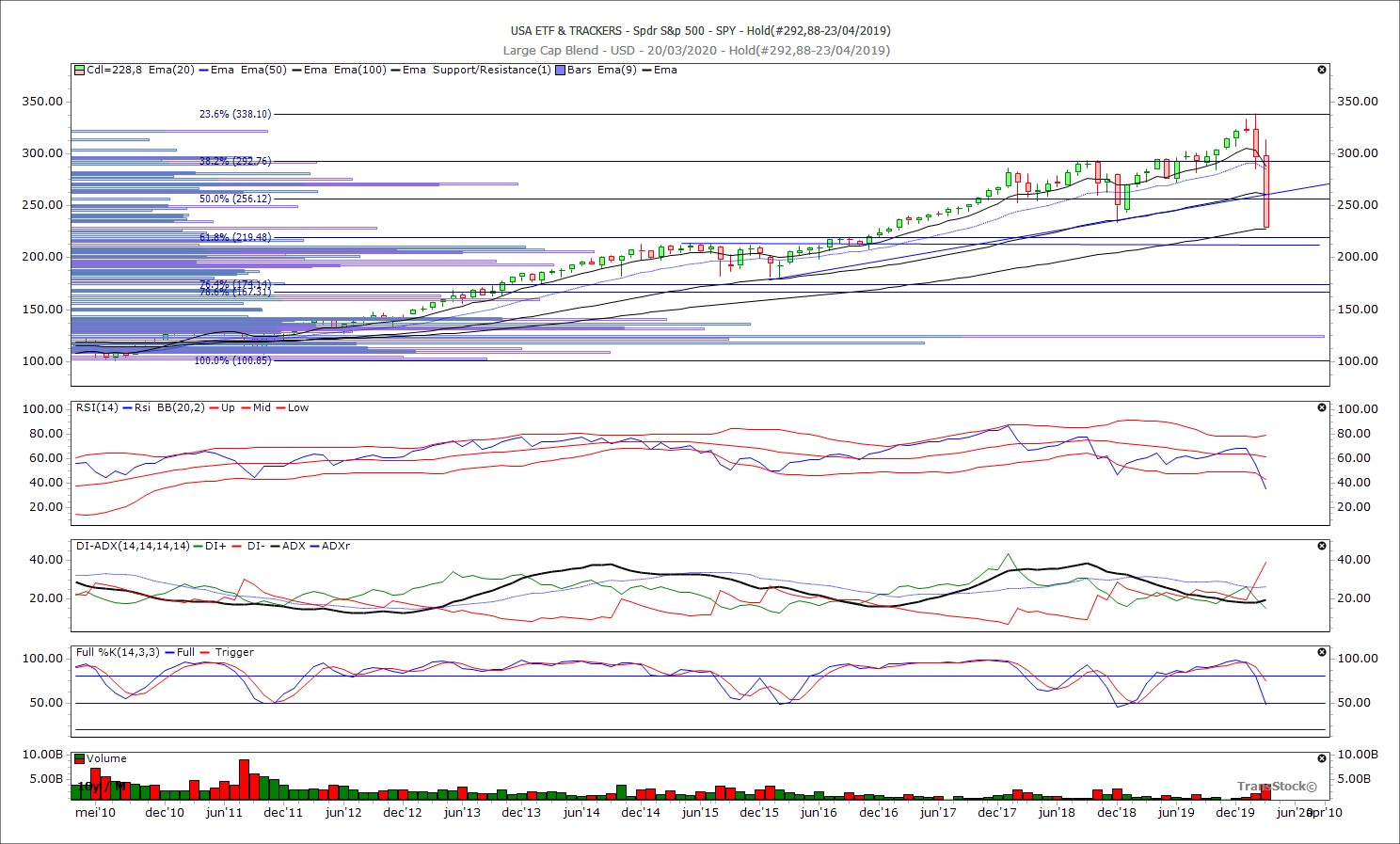
Task: Click the jun'13 date axis label
Action: (x=462, y=813)
